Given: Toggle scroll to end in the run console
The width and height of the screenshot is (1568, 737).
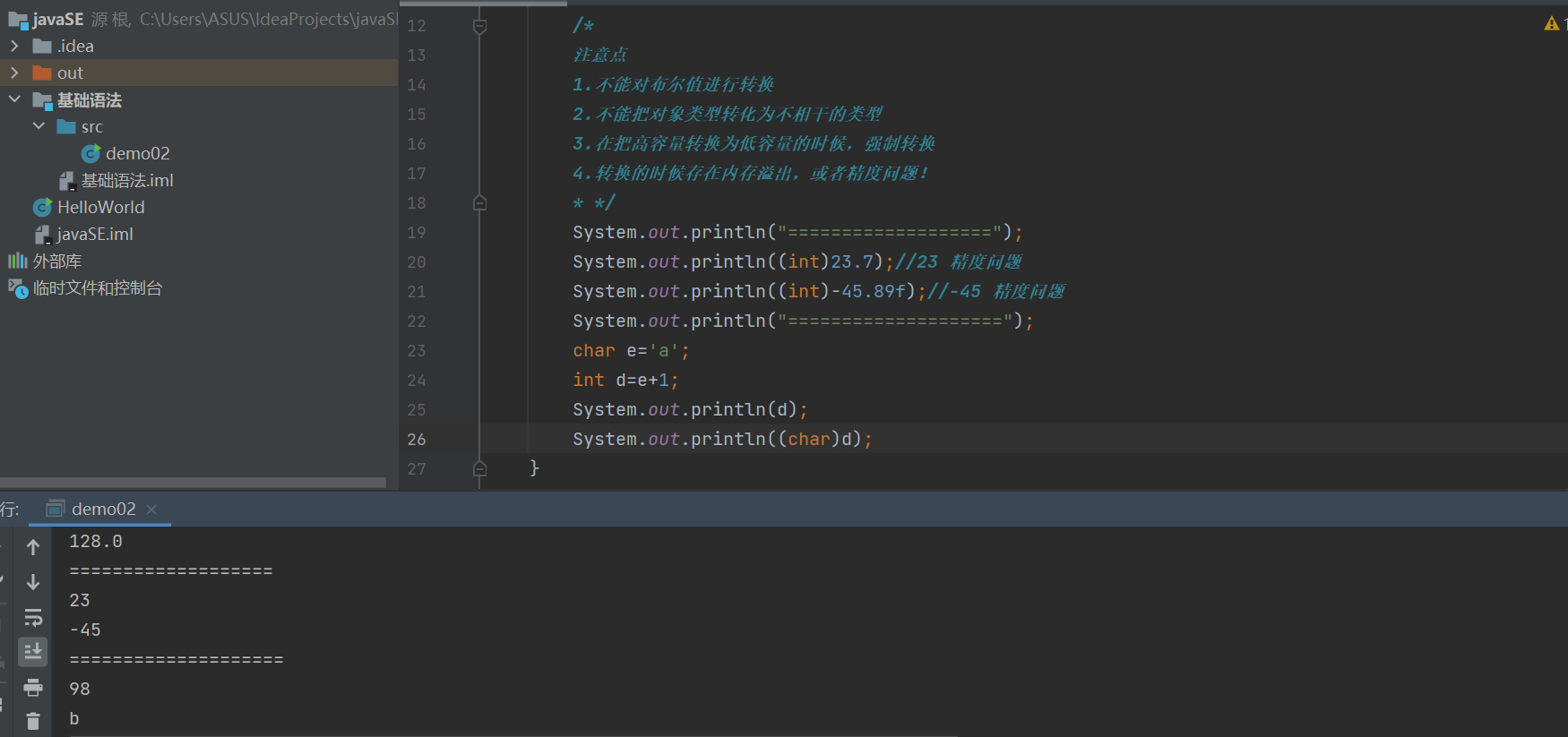Looking at the screenshot, I should [x=33, y=652].
